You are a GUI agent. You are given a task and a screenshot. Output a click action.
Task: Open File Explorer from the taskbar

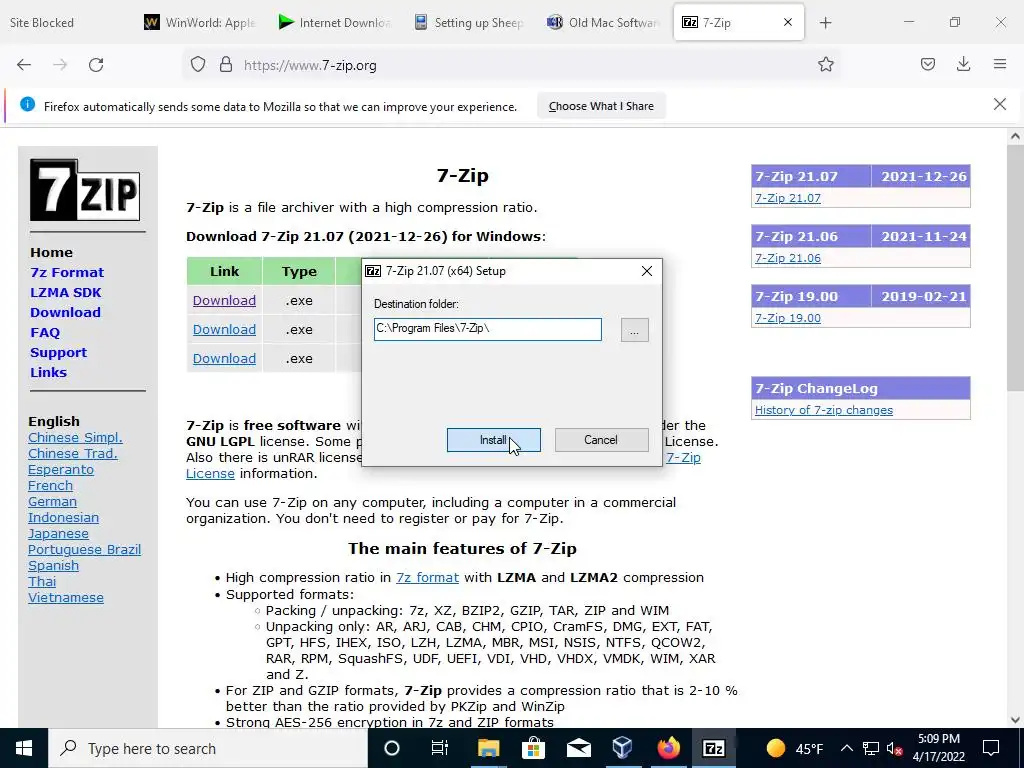(488, 748)
